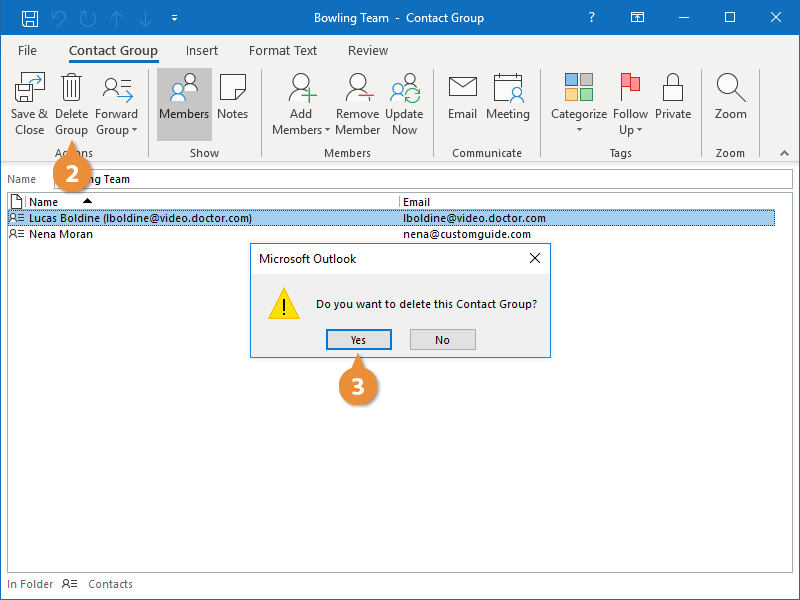Click the Save & Close icon
Image resolution: width=800 pixels, height=600 pixels.
[x=29, y=89]
